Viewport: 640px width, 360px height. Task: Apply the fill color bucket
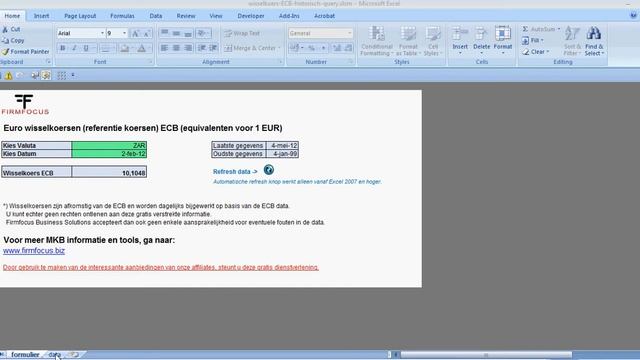pyautogui.click(x=125, y=48)
